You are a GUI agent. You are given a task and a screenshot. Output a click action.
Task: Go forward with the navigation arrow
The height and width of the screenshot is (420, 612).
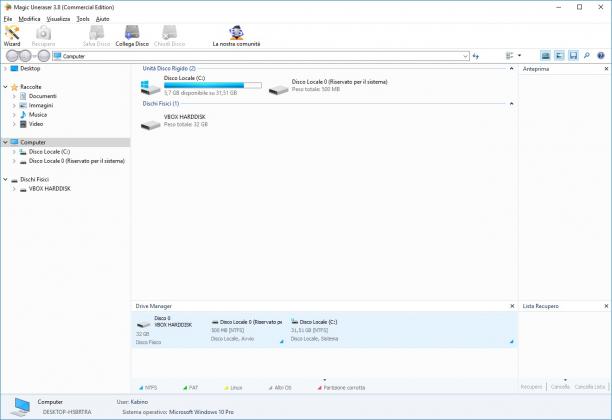point(25,56)
